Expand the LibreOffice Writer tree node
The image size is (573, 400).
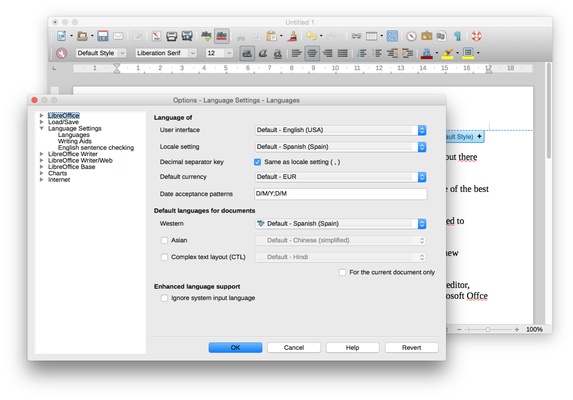coord(41,154)
